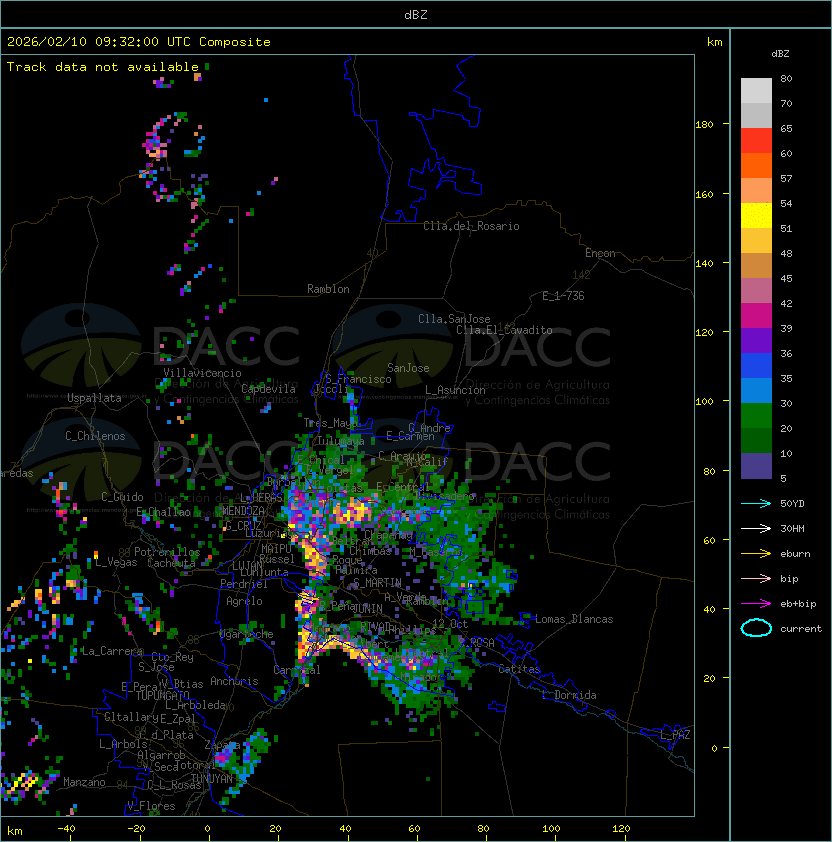
Task: Click the 'eburn' legend label
Action: click(x=795, y=554)
